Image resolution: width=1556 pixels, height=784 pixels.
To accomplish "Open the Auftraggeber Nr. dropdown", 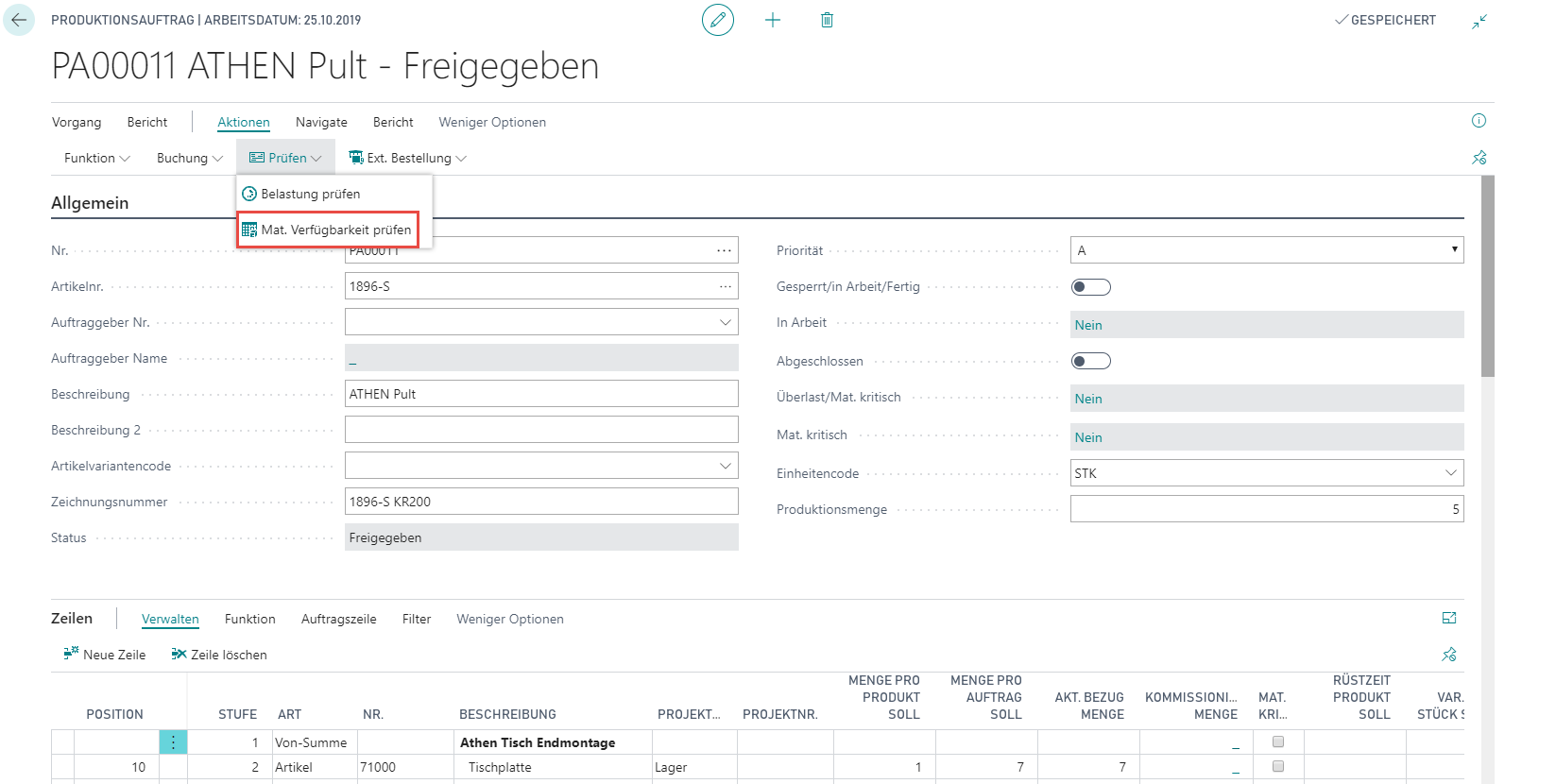I will (725, 322).
